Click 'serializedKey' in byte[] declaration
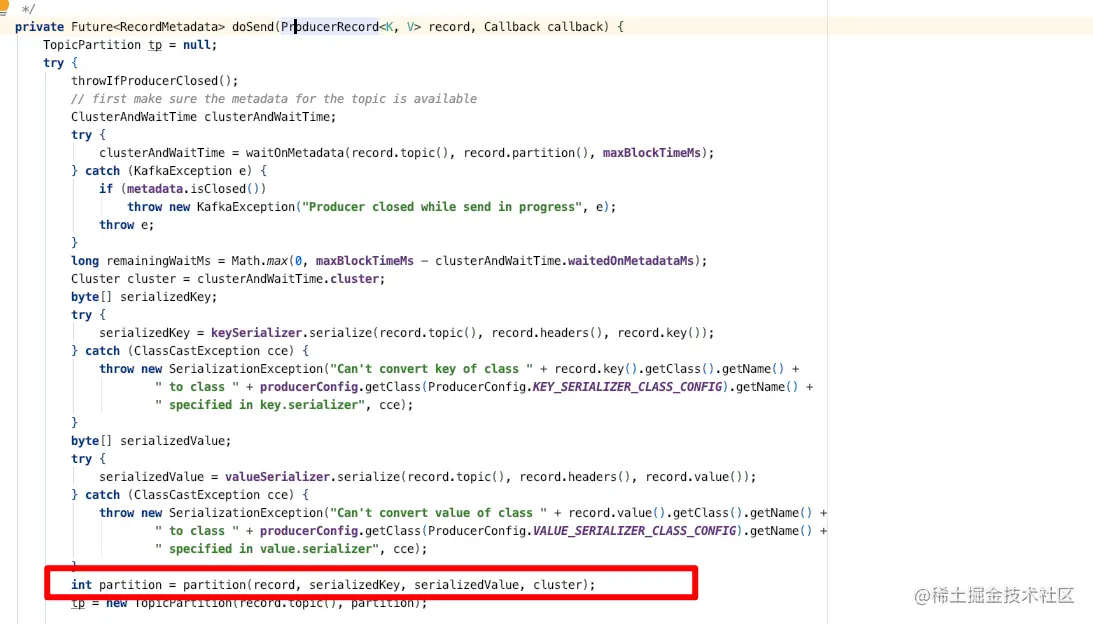1093x624 pixels. (165, 297)
